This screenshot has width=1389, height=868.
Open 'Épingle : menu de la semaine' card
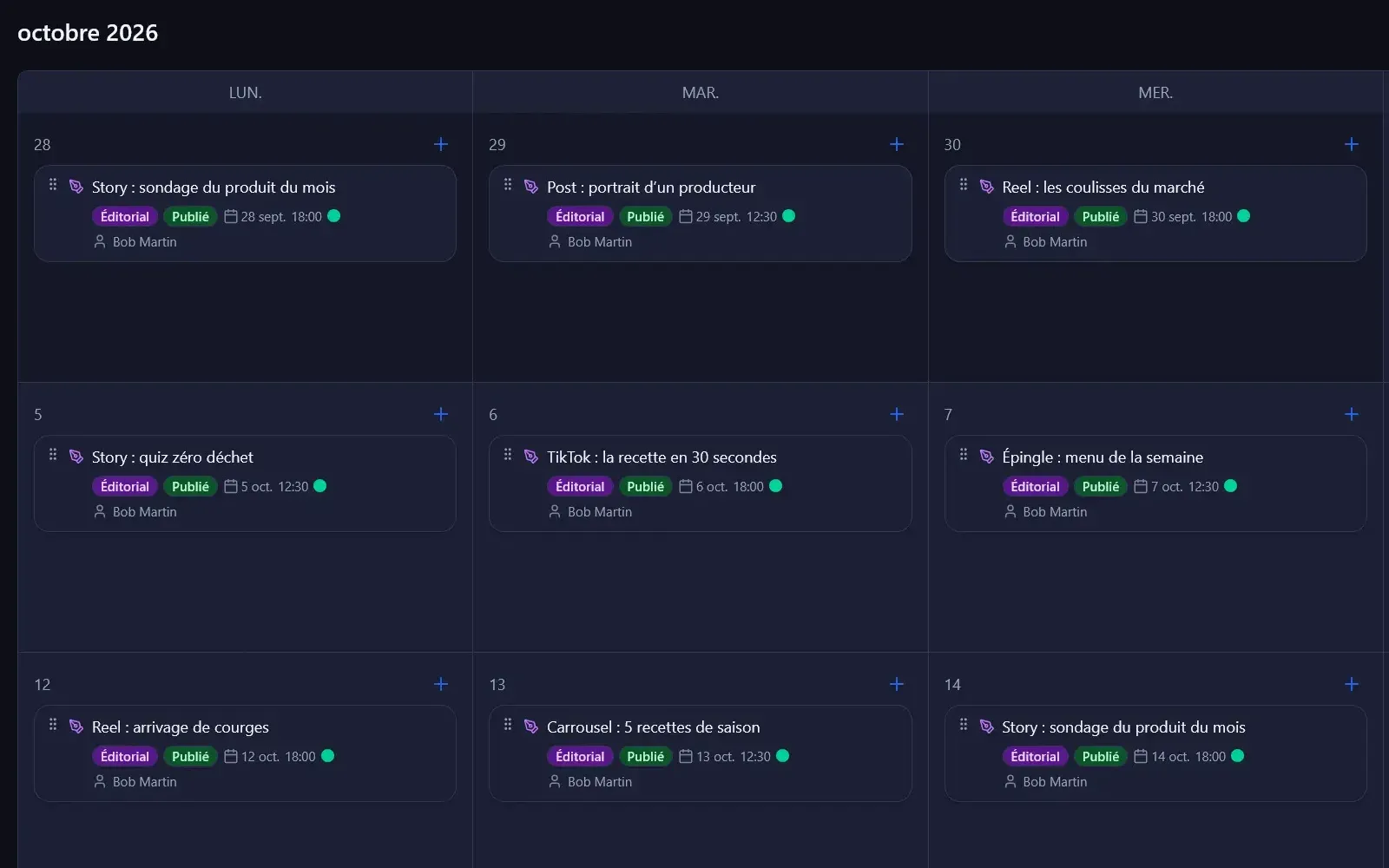[x=1155, y=483]
